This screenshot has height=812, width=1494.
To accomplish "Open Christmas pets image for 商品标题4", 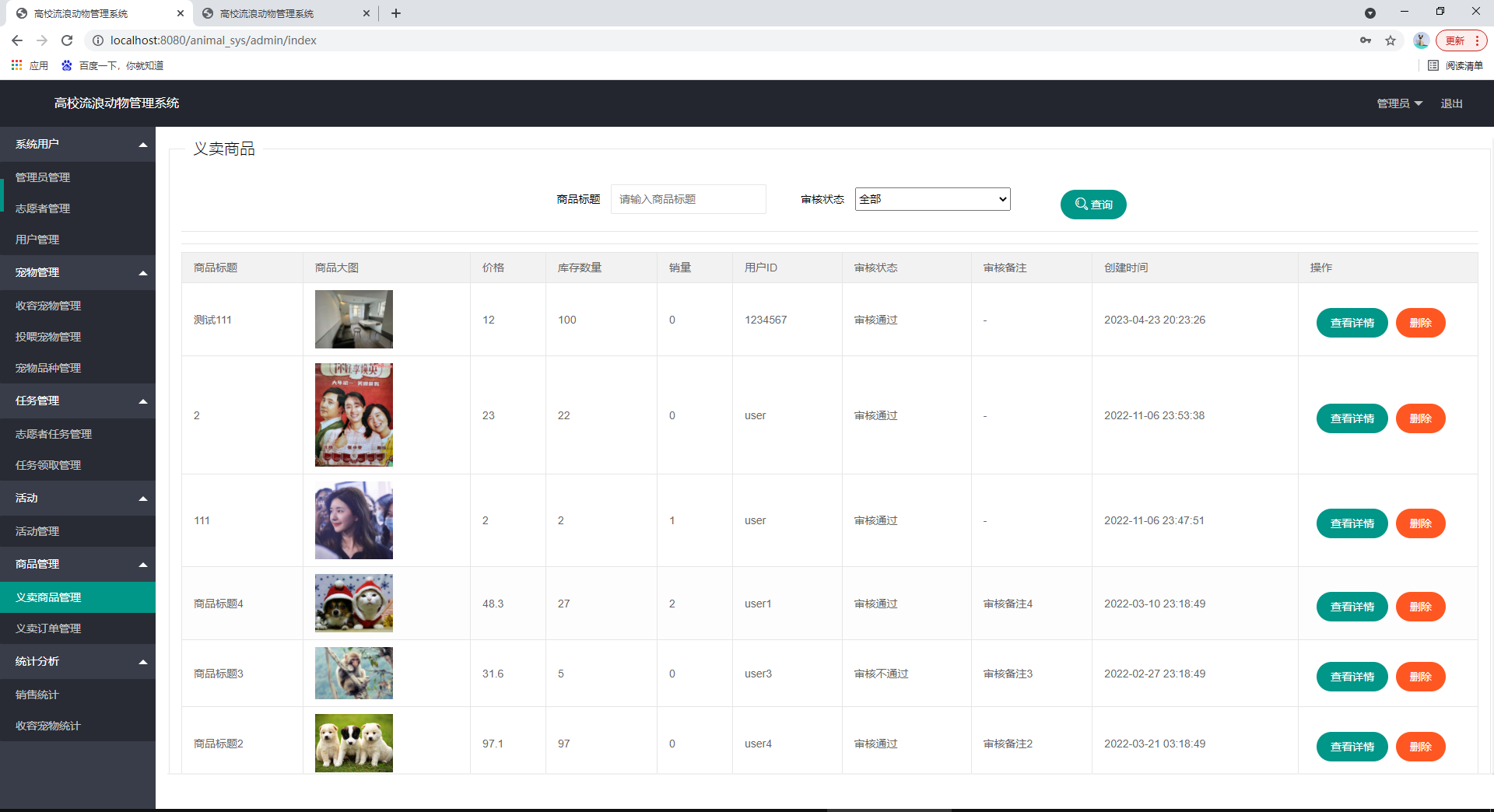I will point(354,603).
